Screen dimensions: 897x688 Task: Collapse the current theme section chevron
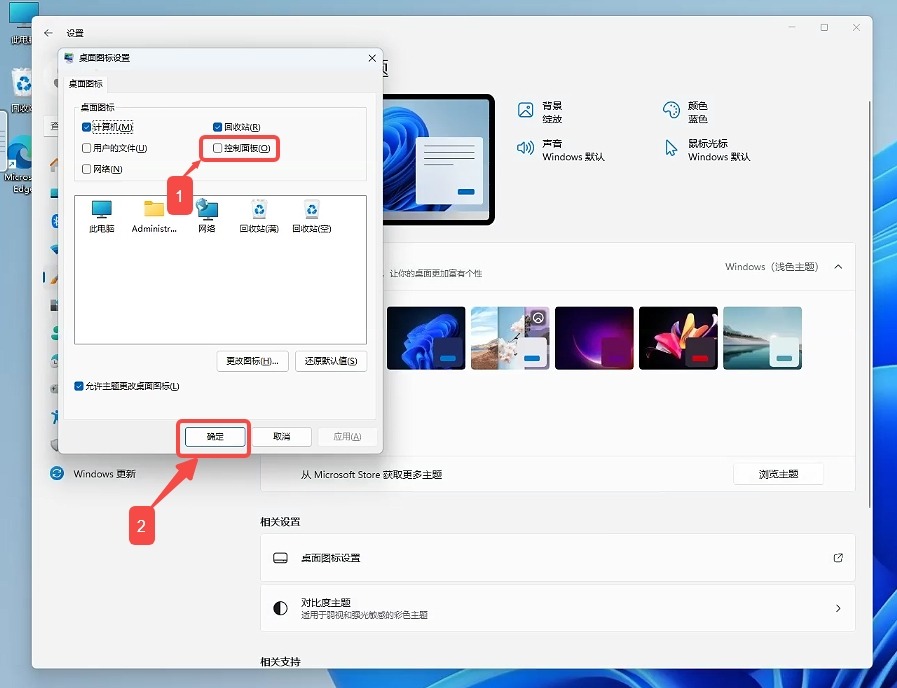click(x=838, y=267)
